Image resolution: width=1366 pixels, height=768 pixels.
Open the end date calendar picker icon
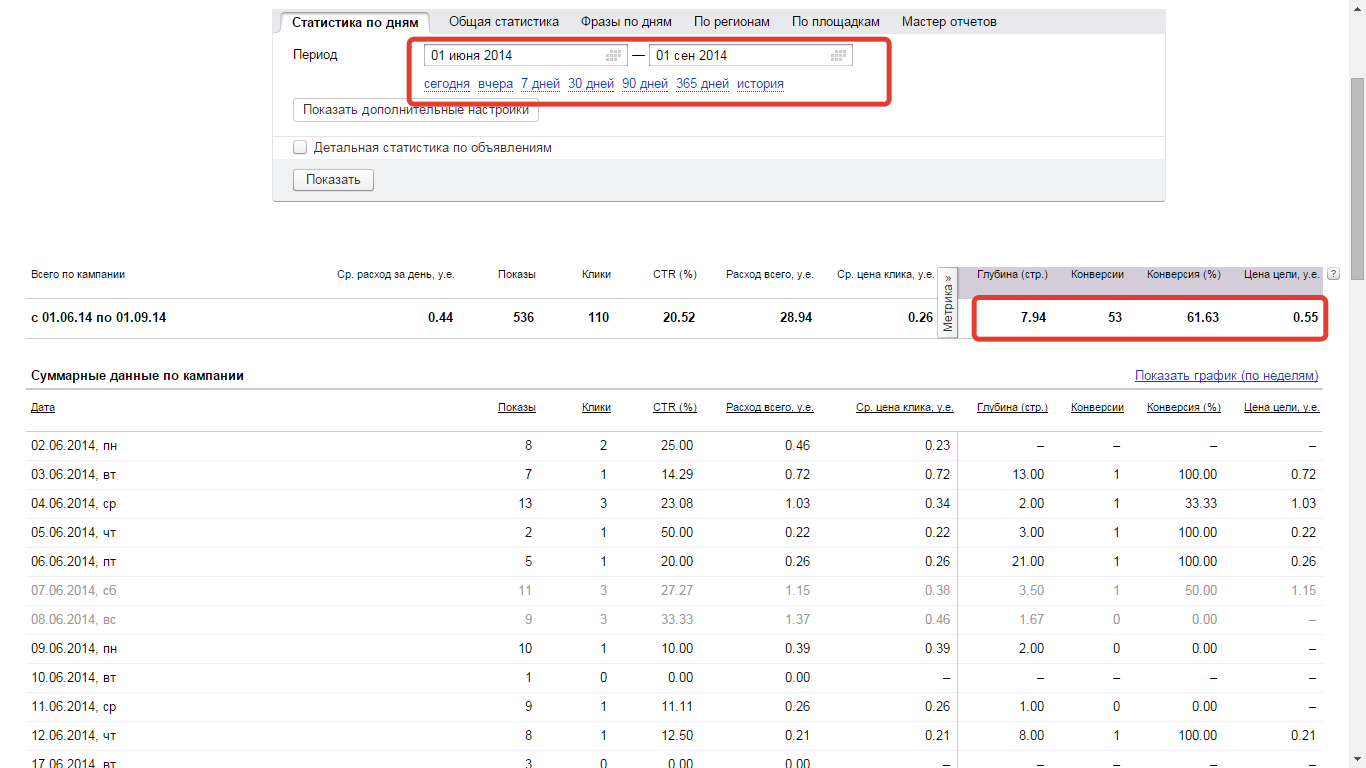click(838, 55)
